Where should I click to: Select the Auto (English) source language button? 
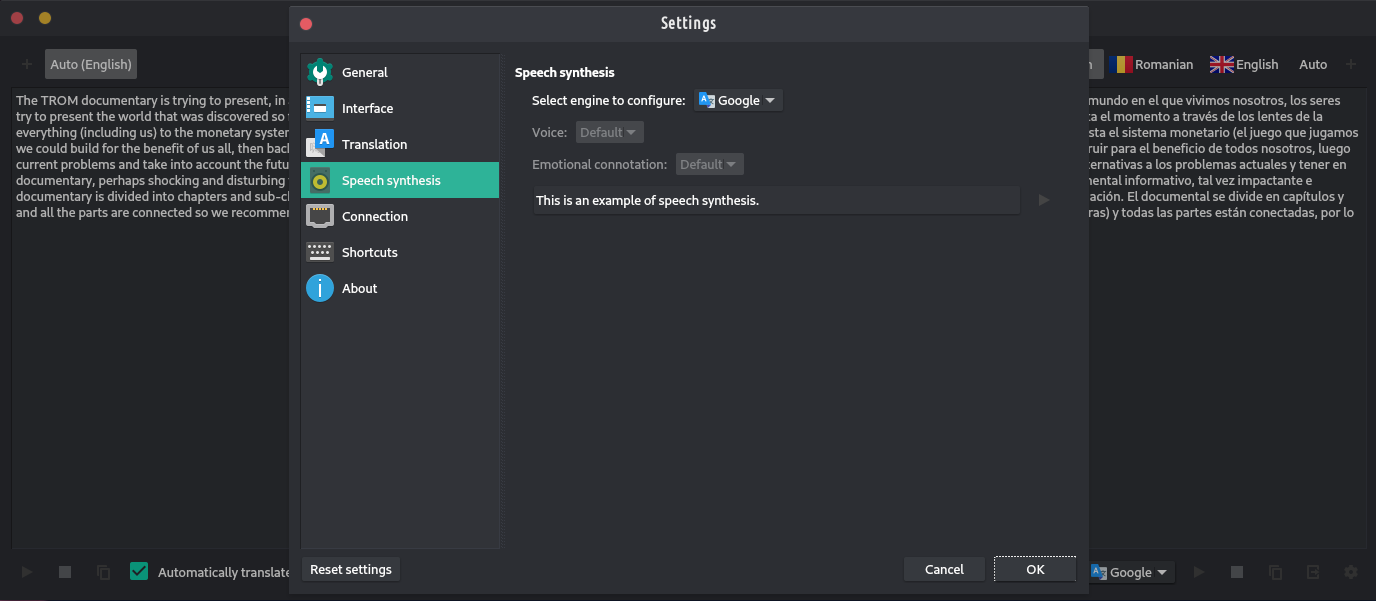tap(91, 64)
